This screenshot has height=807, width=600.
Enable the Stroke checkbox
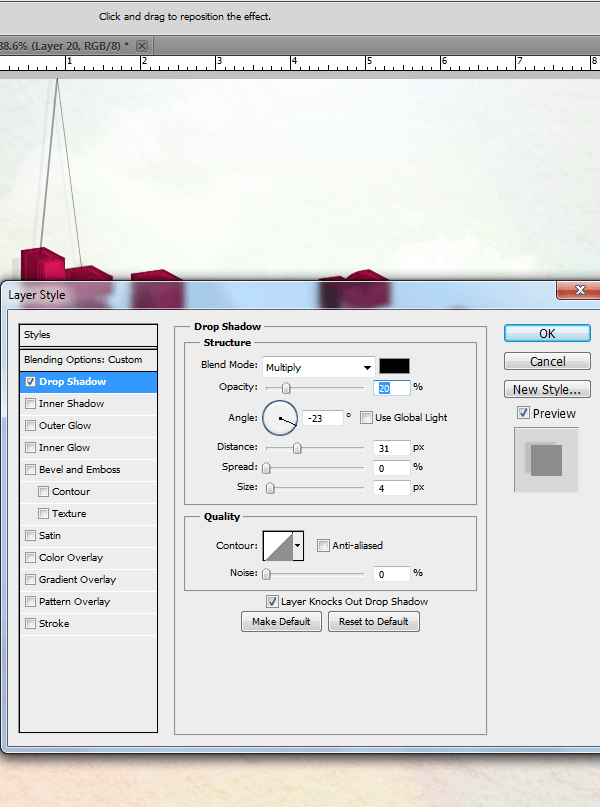click(30, 623)
